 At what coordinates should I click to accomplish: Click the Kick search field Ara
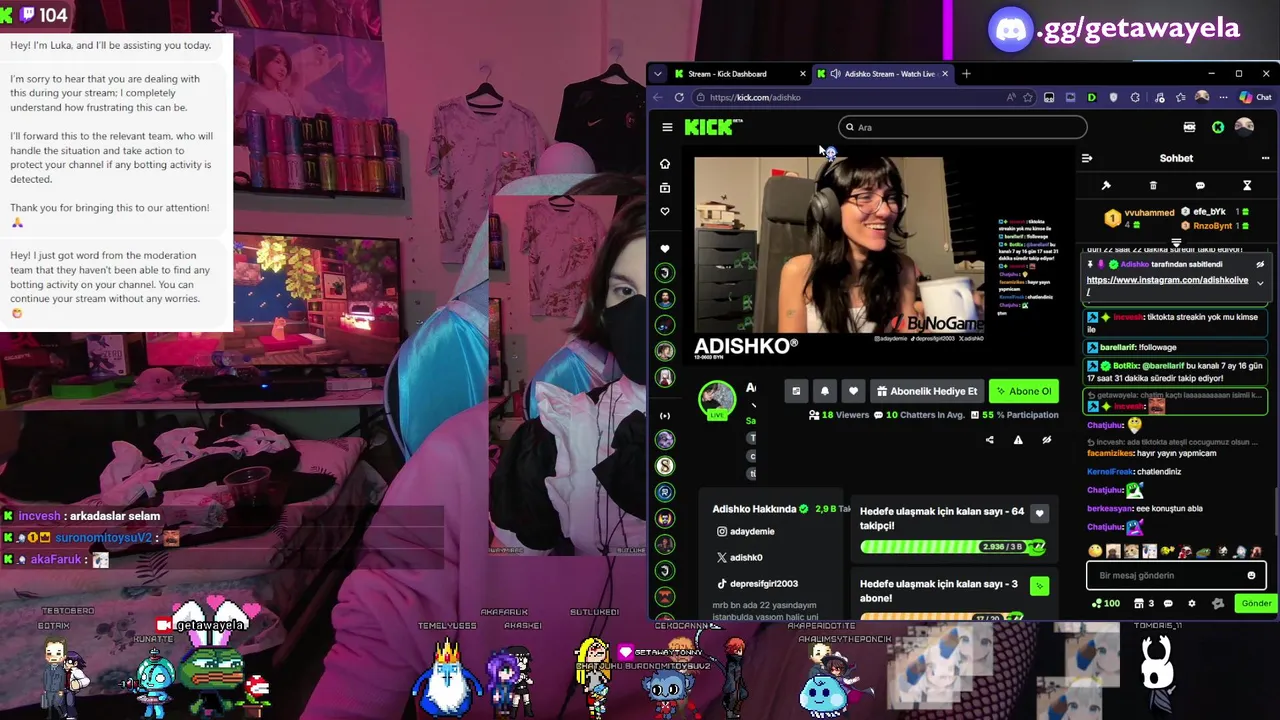[x=962, y=127]
